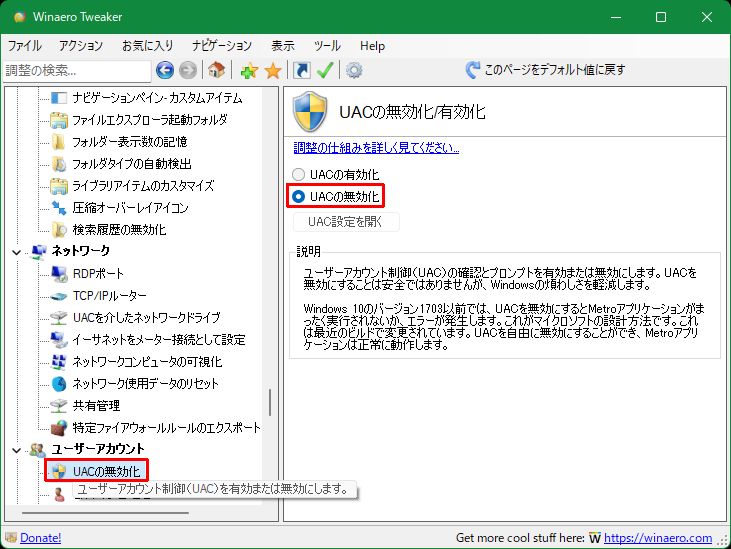Click the ネットワーク使用データのリセット globe icon
Viewport: 731px width, 549px height.
click(x=59, y=384)
